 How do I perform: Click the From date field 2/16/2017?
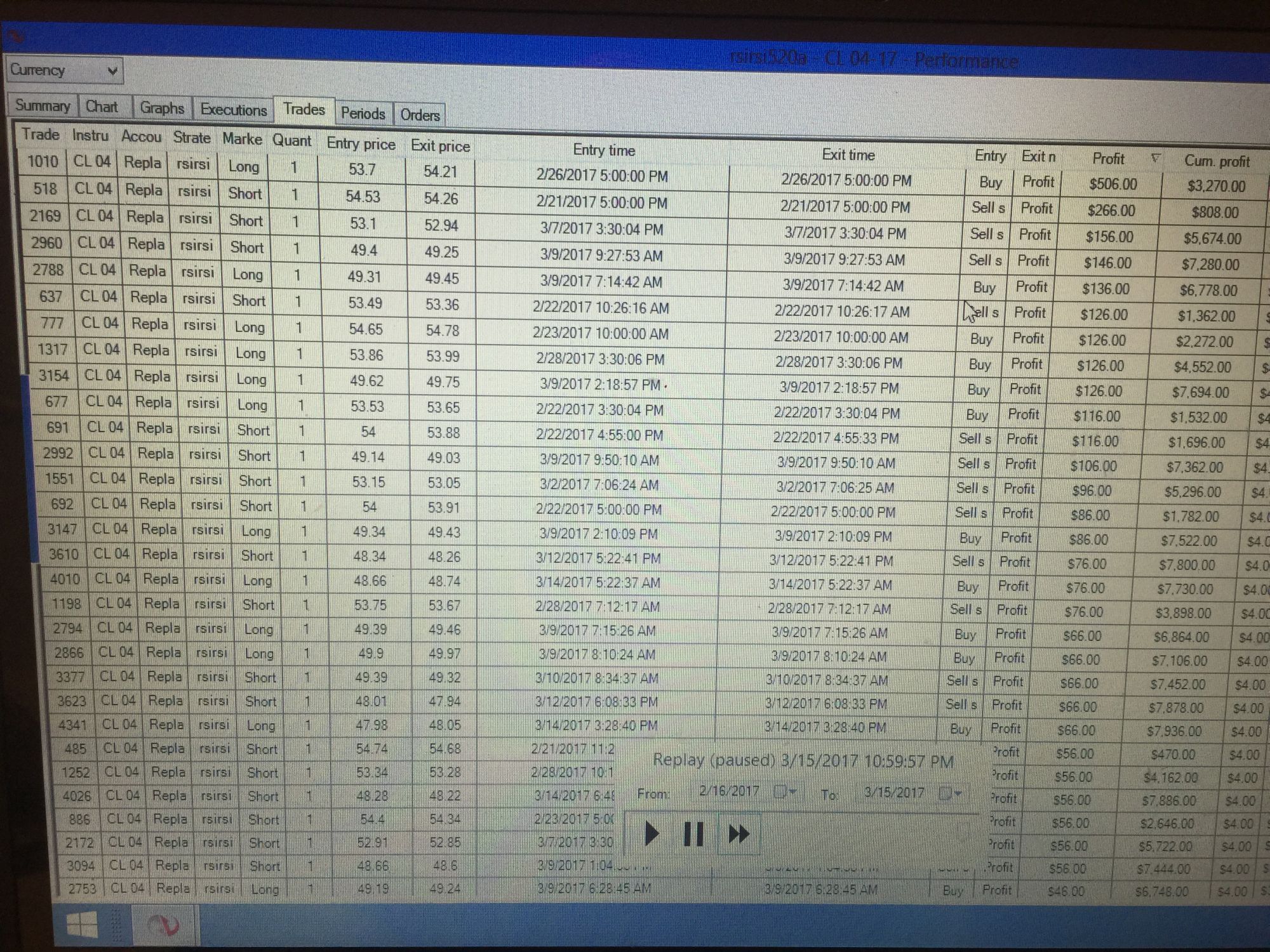pos(728,791)
